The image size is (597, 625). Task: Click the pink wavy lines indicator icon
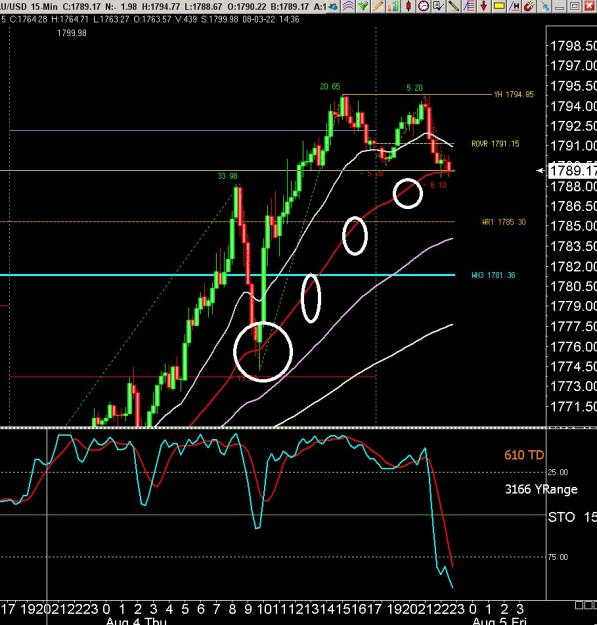click(348, 6)
